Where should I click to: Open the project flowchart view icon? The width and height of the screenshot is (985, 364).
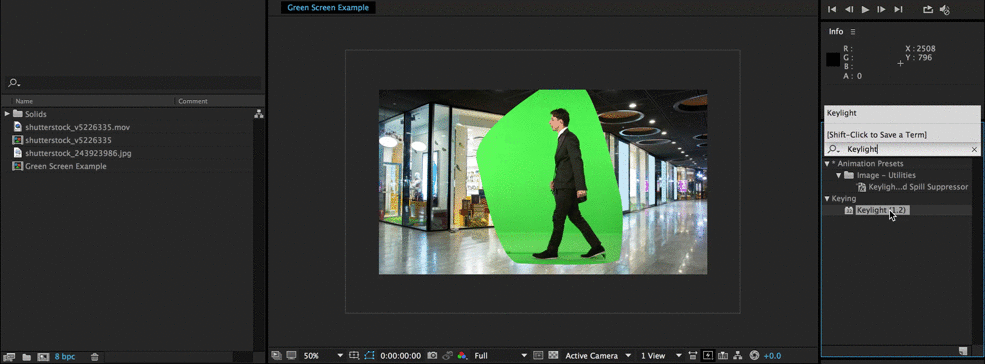[x=258, y=114]
